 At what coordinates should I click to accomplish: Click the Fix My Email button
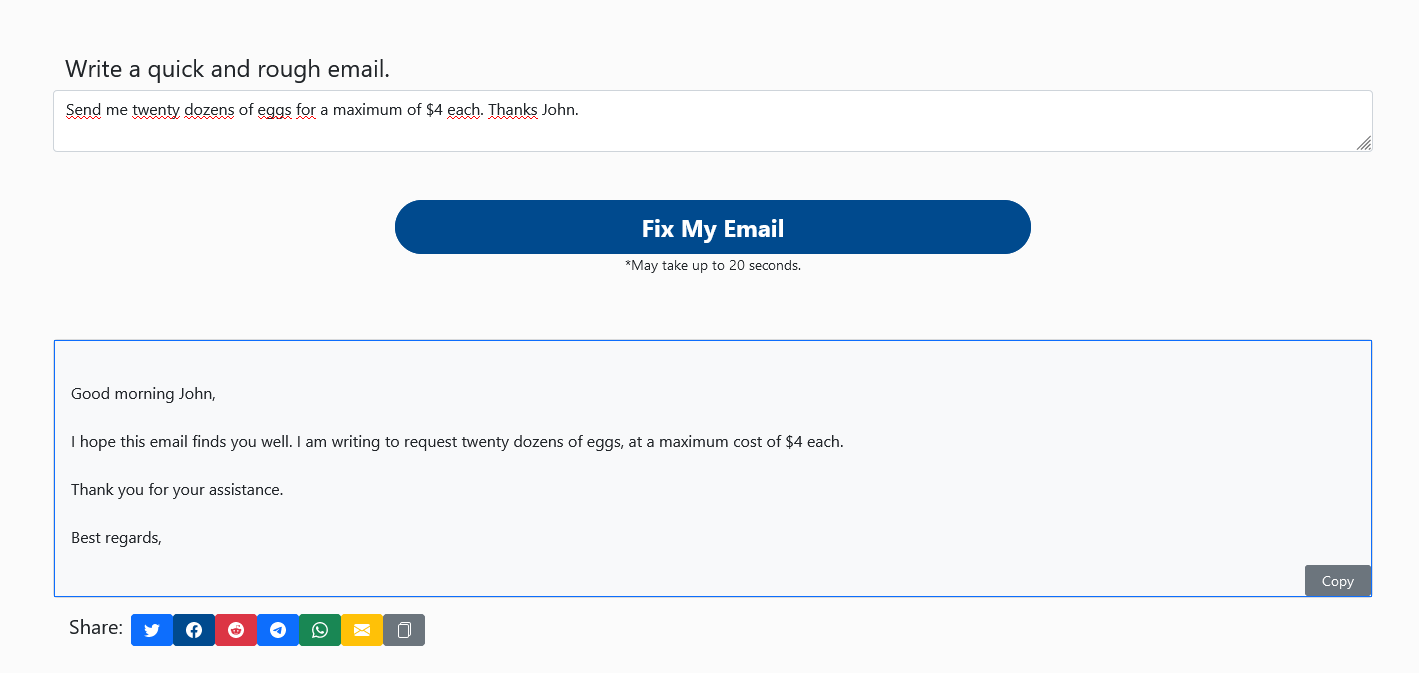point(713,227)
